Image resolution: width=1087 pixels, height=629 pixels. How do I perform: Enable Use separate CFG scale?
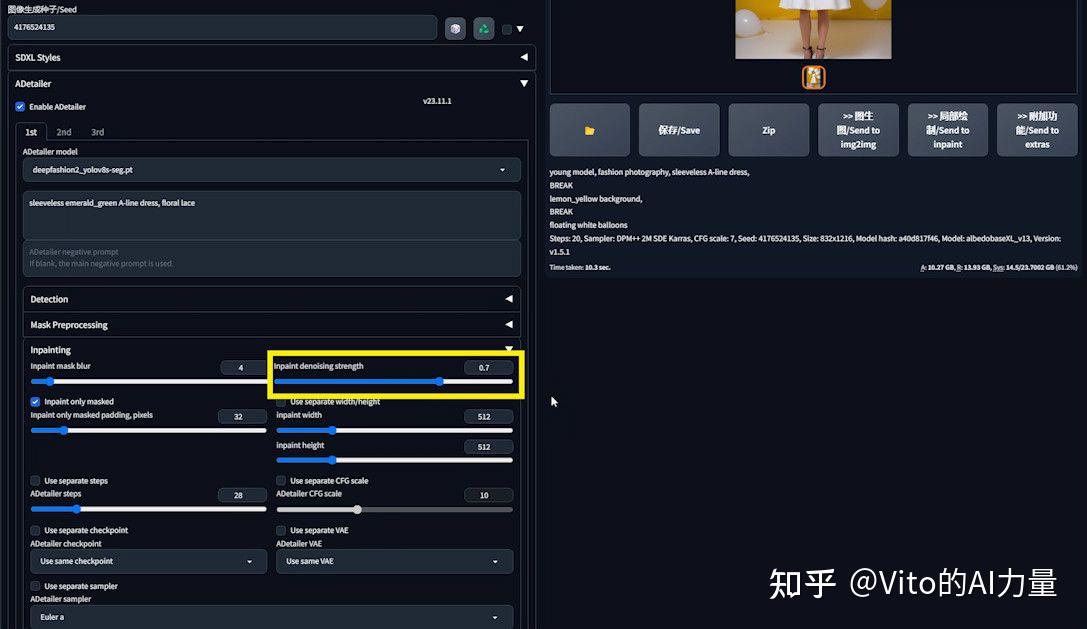pyautogui.click(x=281, y=481)
